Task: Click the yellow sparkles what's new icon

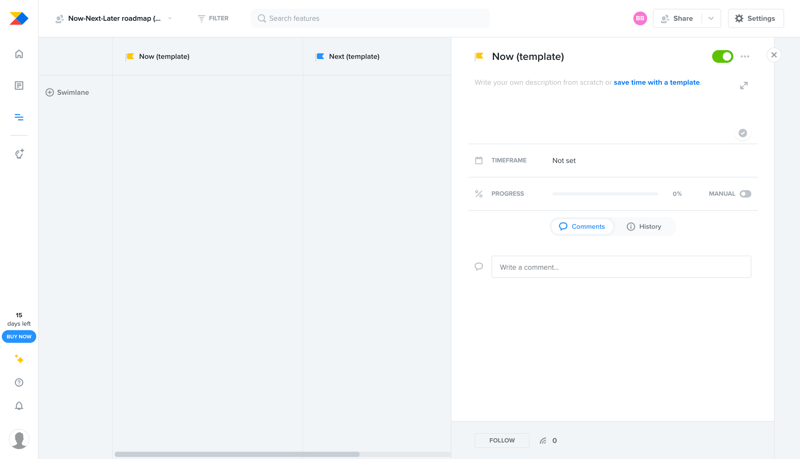Action: point(19,359)
